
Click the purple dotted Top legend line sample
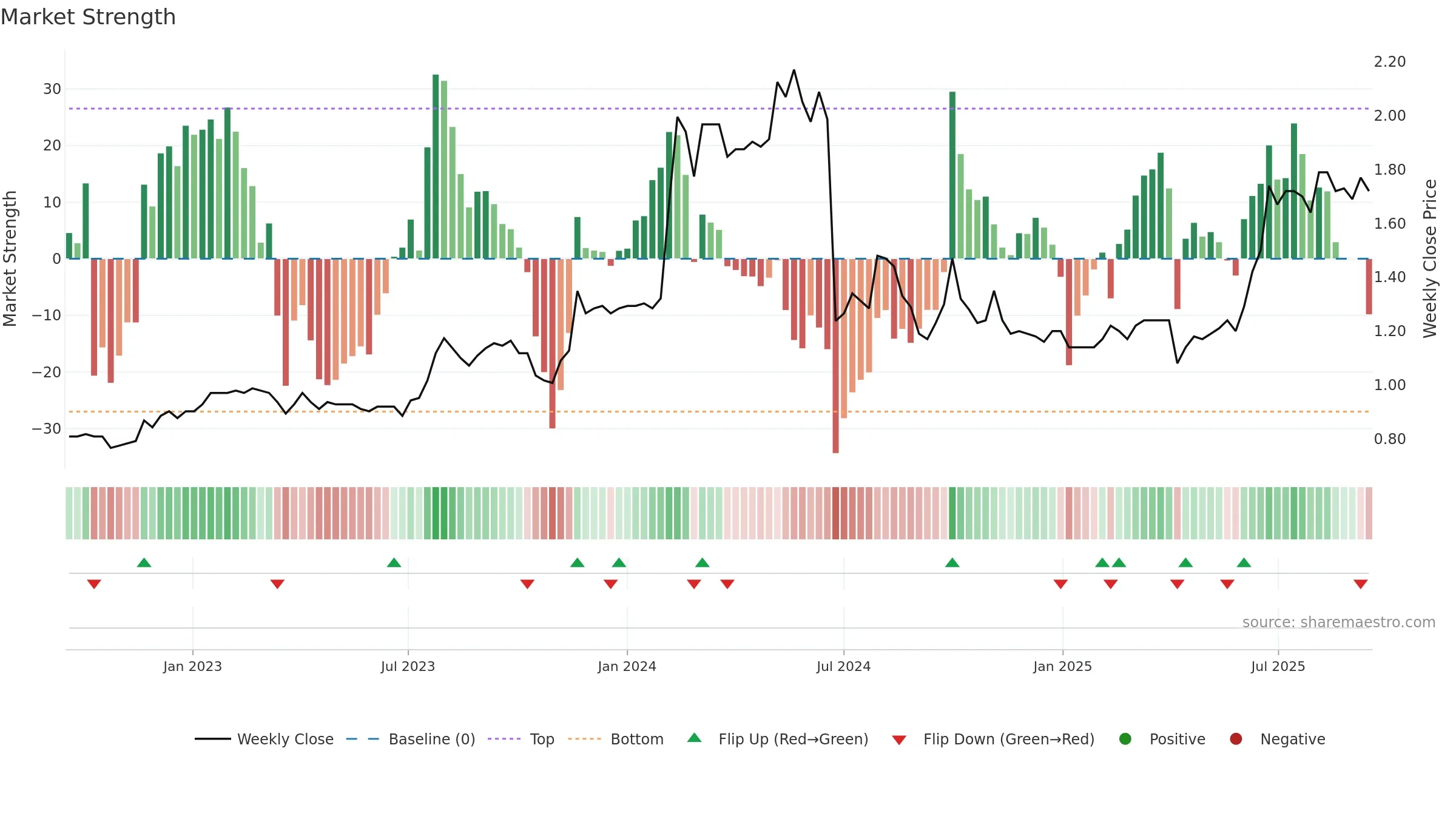point(504,739)
